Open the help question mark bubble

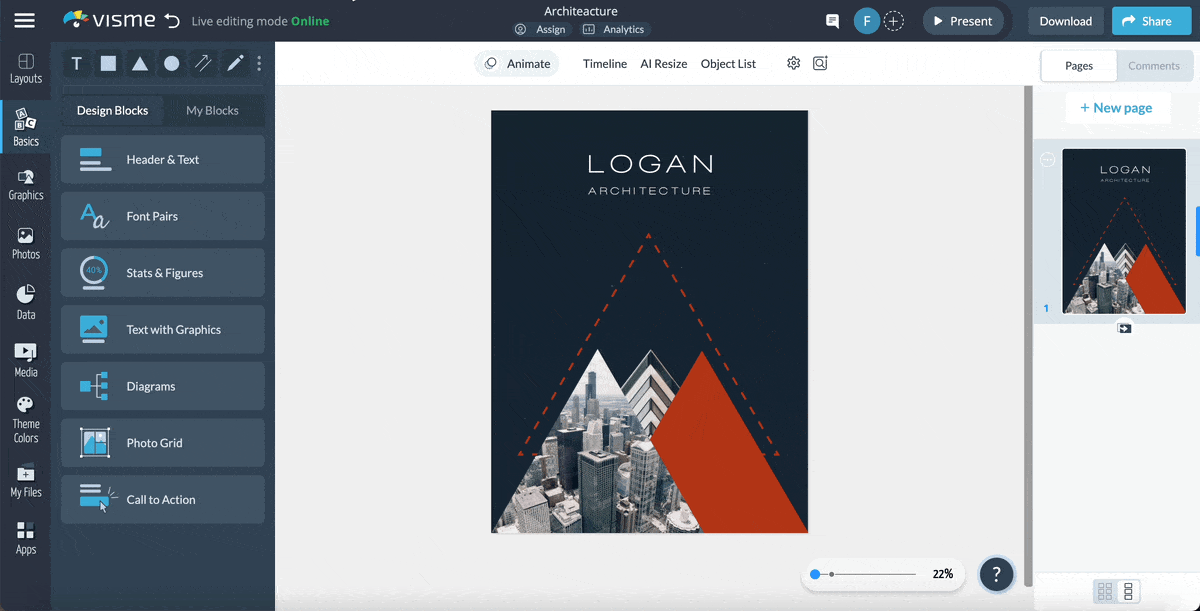coord(996,574)
